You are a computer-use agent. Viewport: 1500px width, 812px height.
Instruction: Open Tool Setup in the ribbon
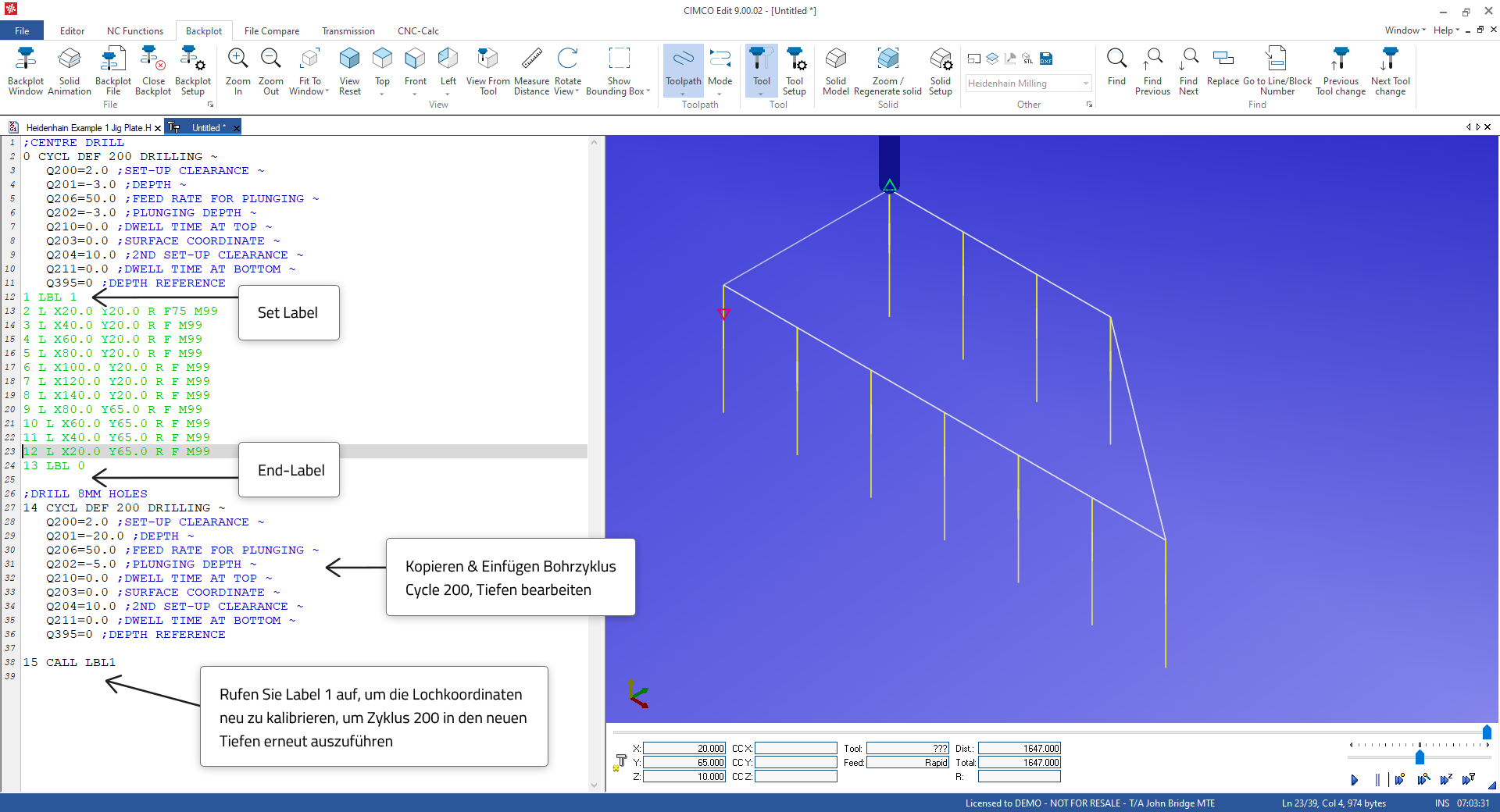pyautogui.click(x=795, y=71)
